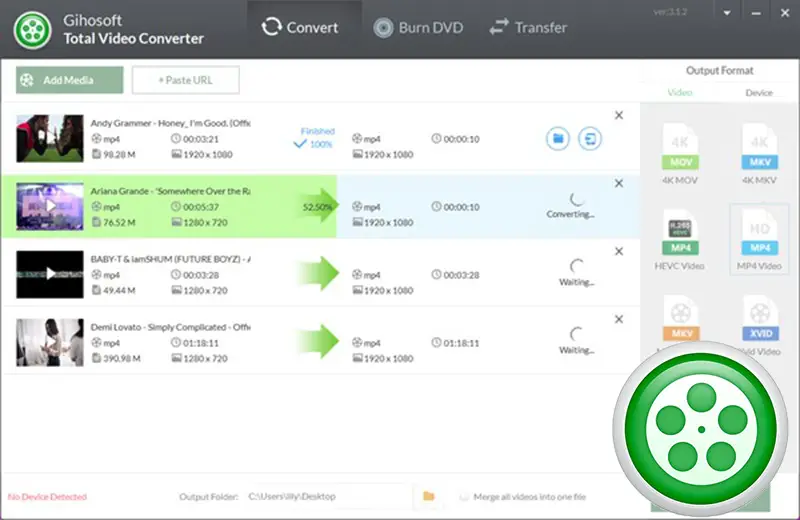Viewport: 800px width, 520px height.
Task: Select title Andy Grammer - Honey, I'm Good
Action: (x=170, y=123)
